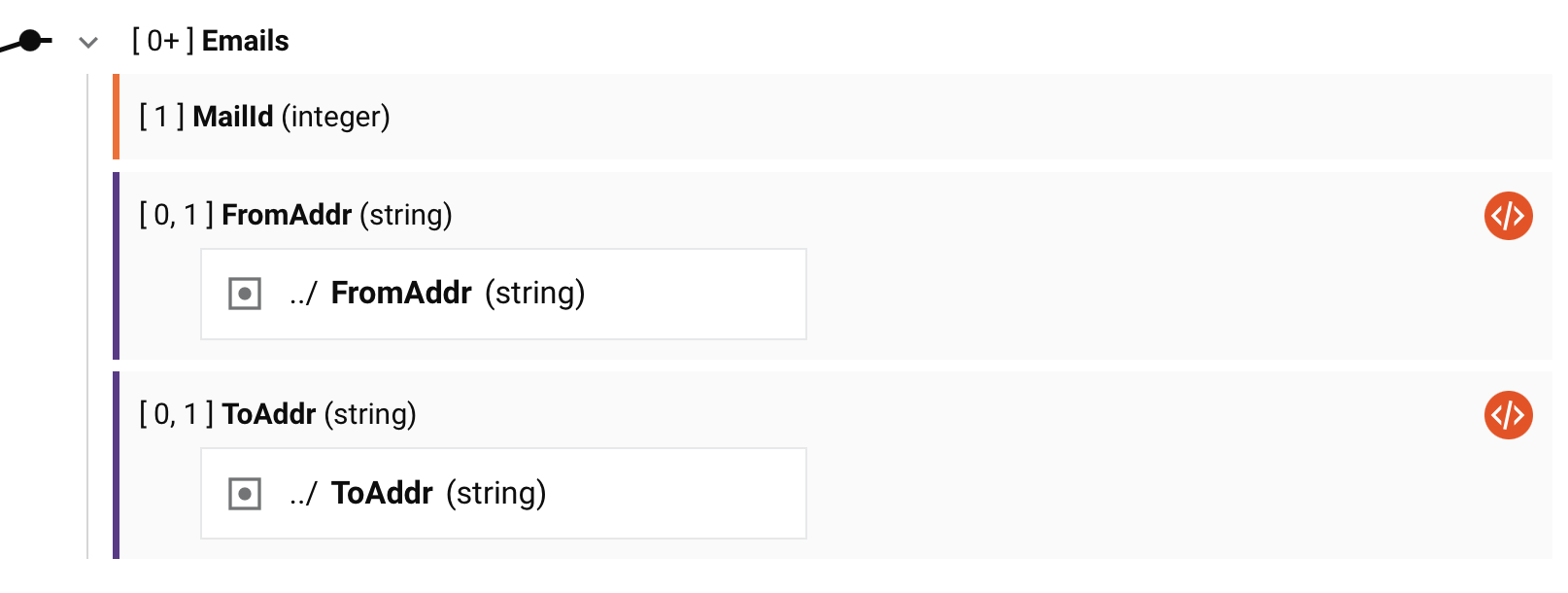The height and width of the screenshot is (593, 1568).
Task: Click orange color bar of MailId row
Action: 117,117
